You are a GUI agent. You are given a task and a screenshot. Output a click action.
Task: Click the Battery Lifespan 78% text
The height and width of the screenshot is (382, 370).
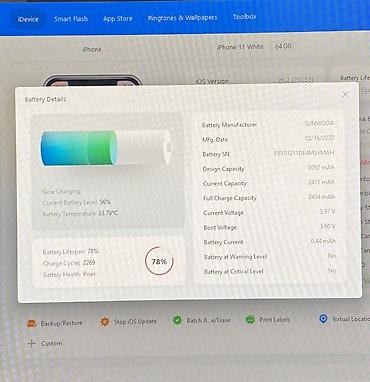coord(71,252)
